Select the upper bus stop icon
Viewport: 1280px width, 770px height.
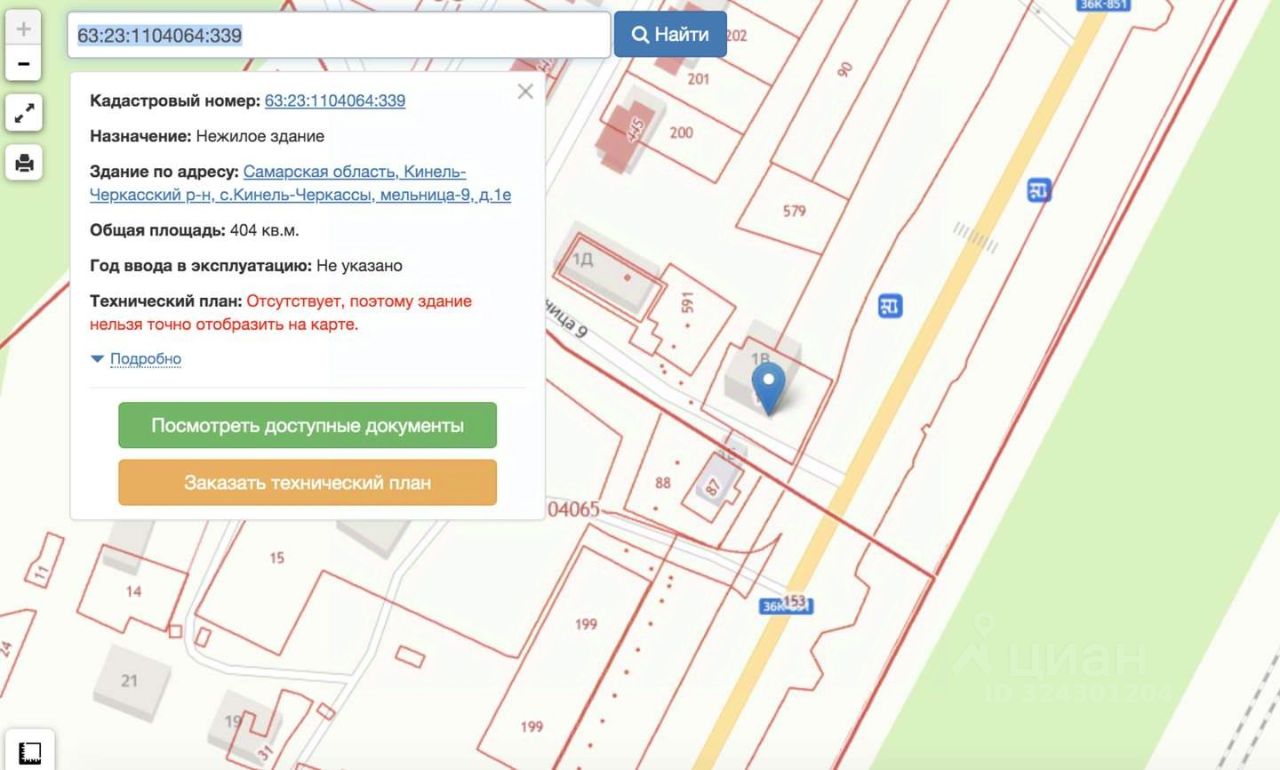coord(1039,189)
